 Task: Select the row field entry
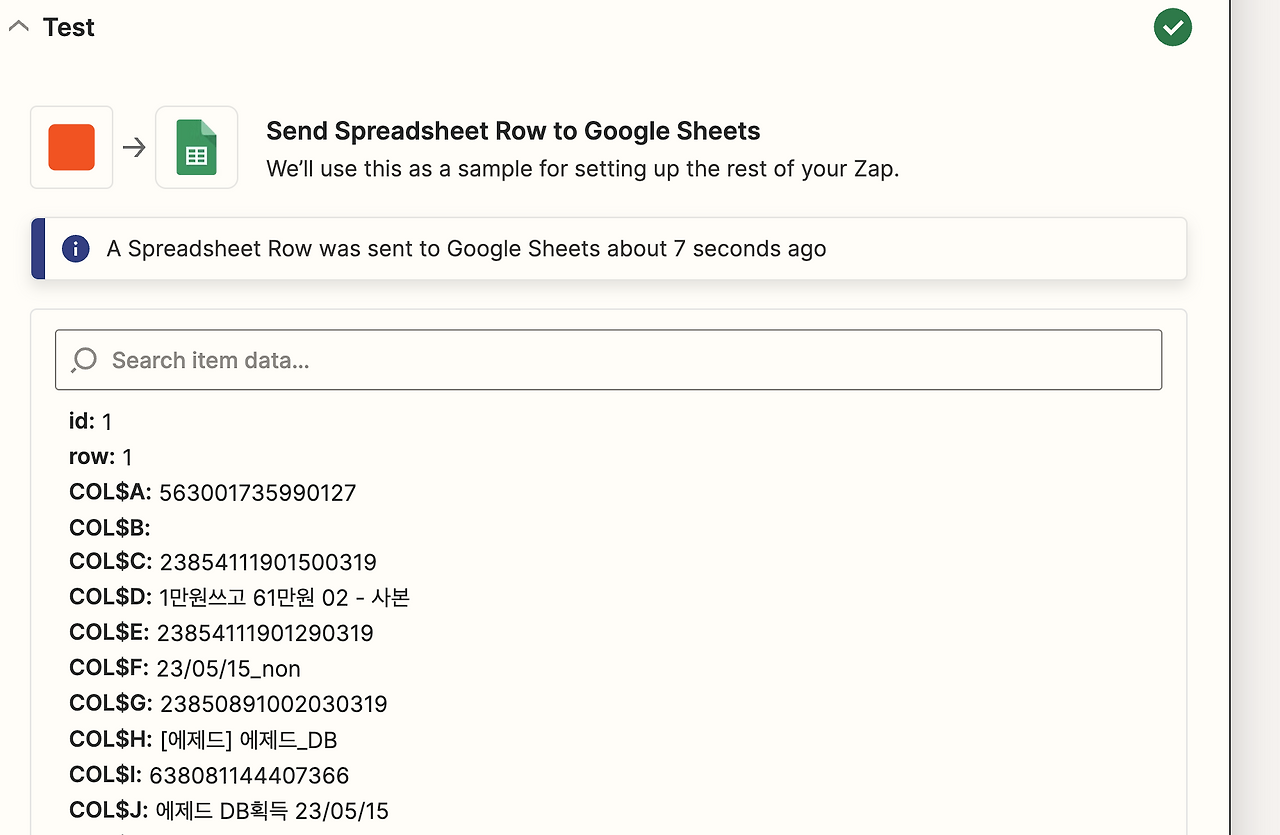point(101,457)
